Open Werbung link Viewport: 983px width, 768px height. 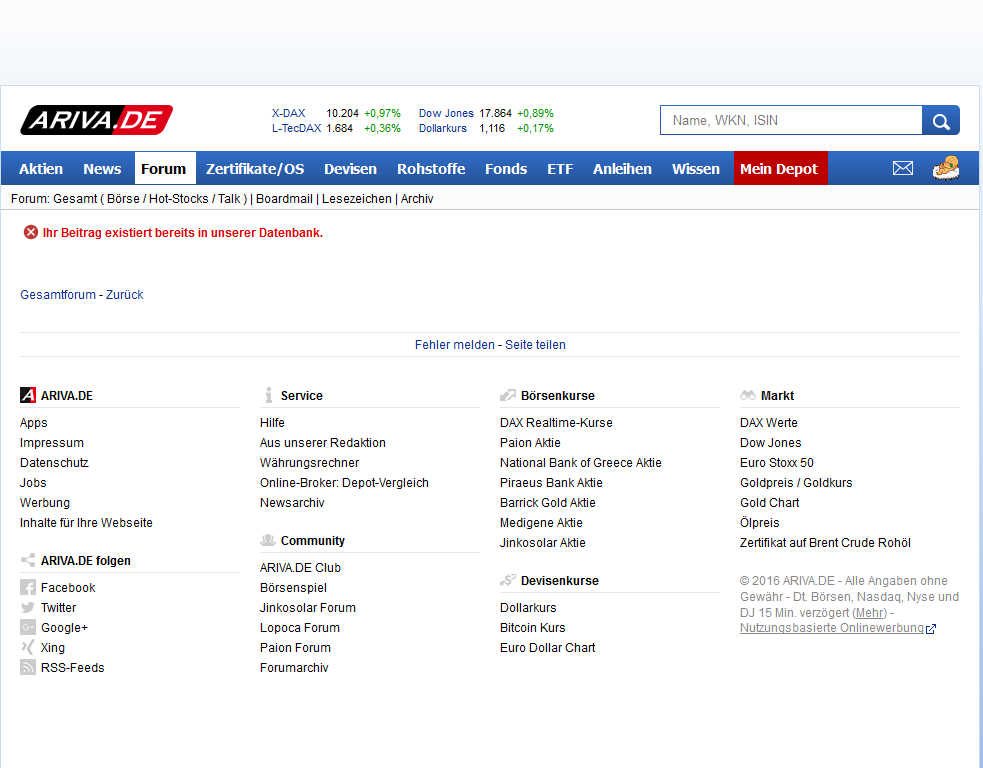click(x=45, y=503)
